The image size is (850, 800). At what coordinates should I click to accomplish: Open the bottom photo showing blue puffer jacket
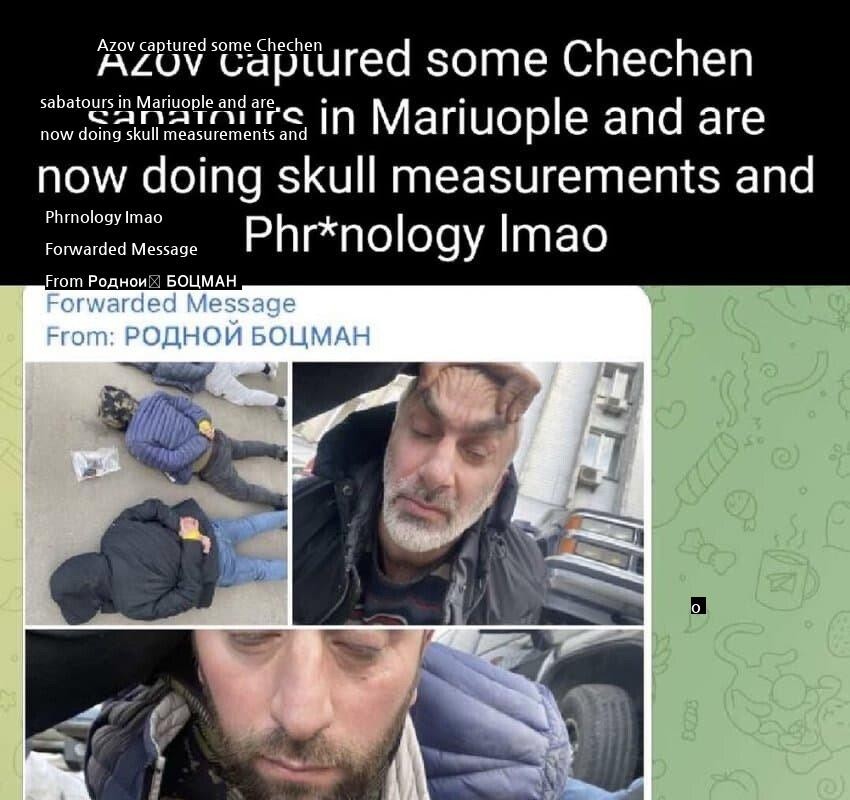click(334, 715)
